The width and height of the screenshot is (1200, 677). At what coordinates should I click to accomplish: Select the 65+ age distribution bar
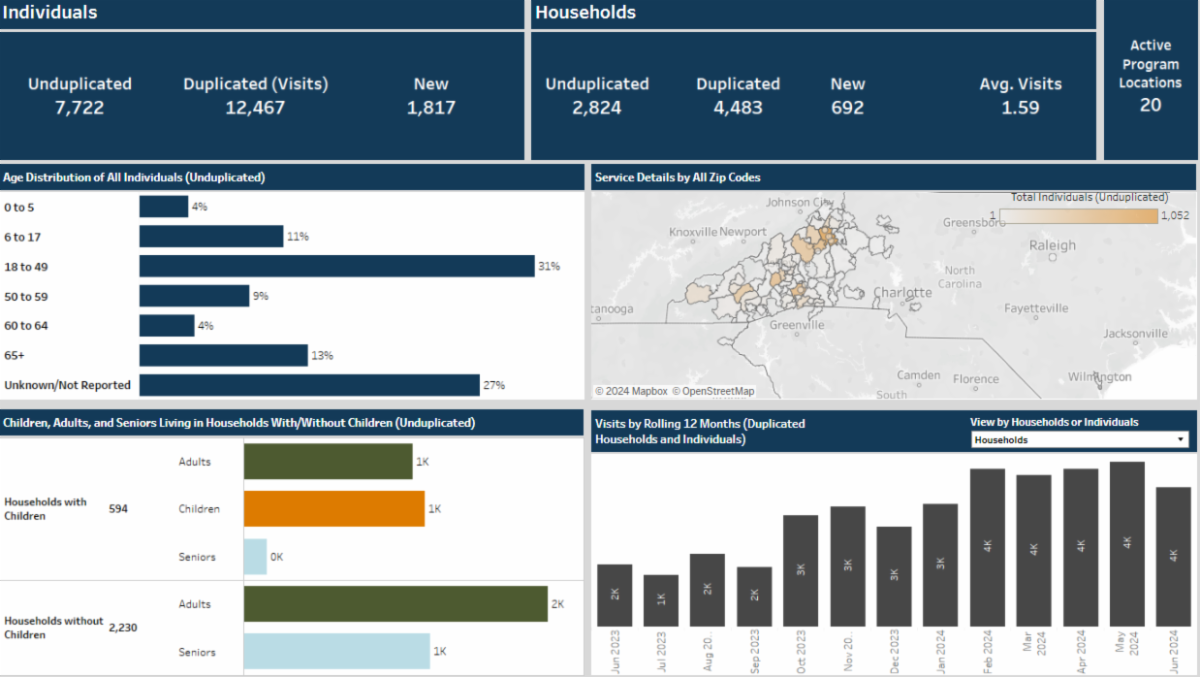(223, 355)
